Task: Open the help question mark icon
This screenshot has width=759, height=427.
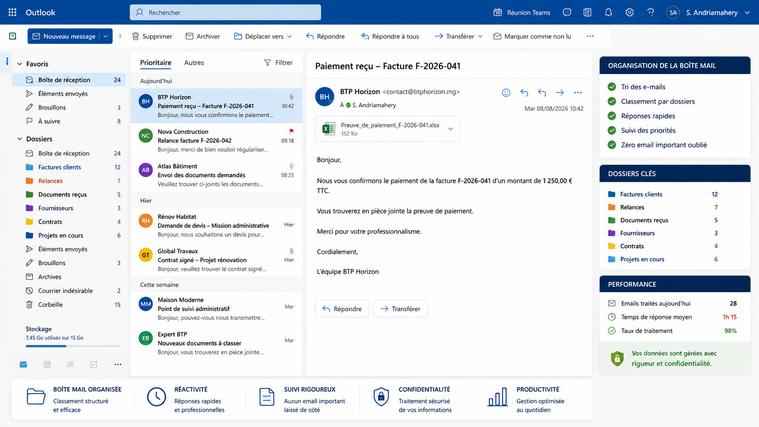Action: tap(651, 12)
